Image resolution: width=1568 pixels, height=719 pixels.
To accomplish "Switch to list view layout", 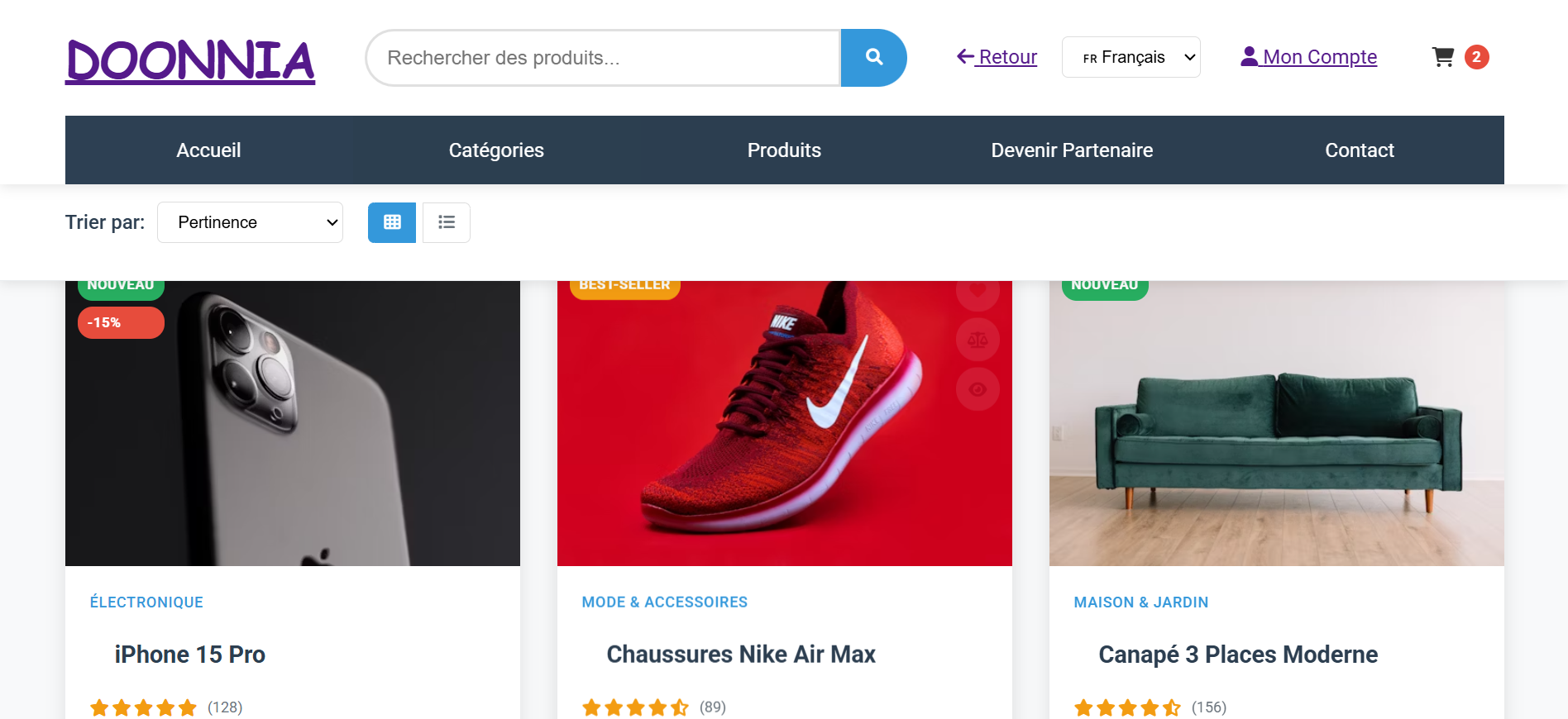I will [446, 222].
